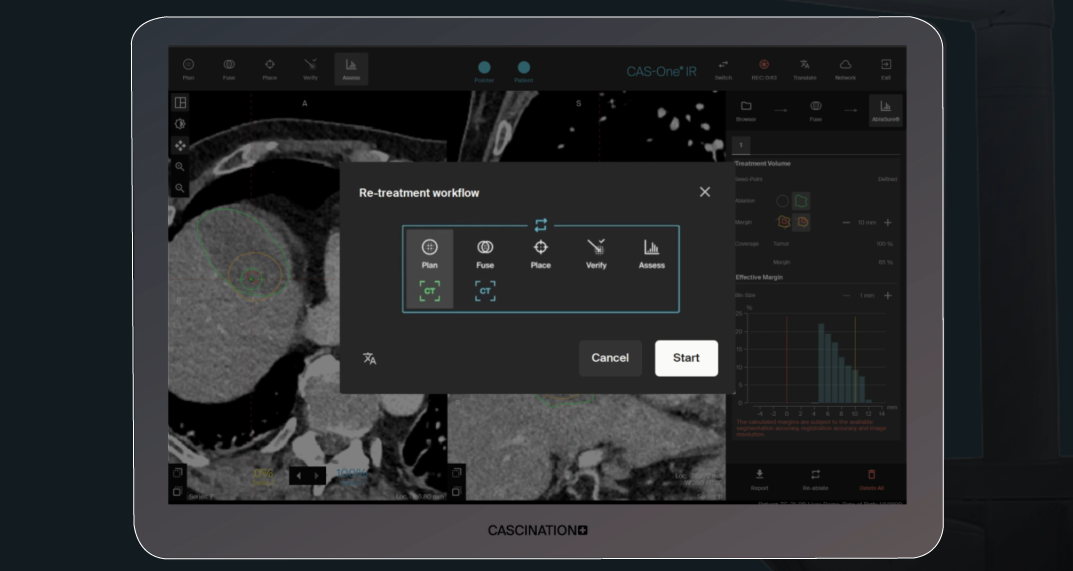Select the Assess step in the workflow dialog

click(x=651, y=254)
